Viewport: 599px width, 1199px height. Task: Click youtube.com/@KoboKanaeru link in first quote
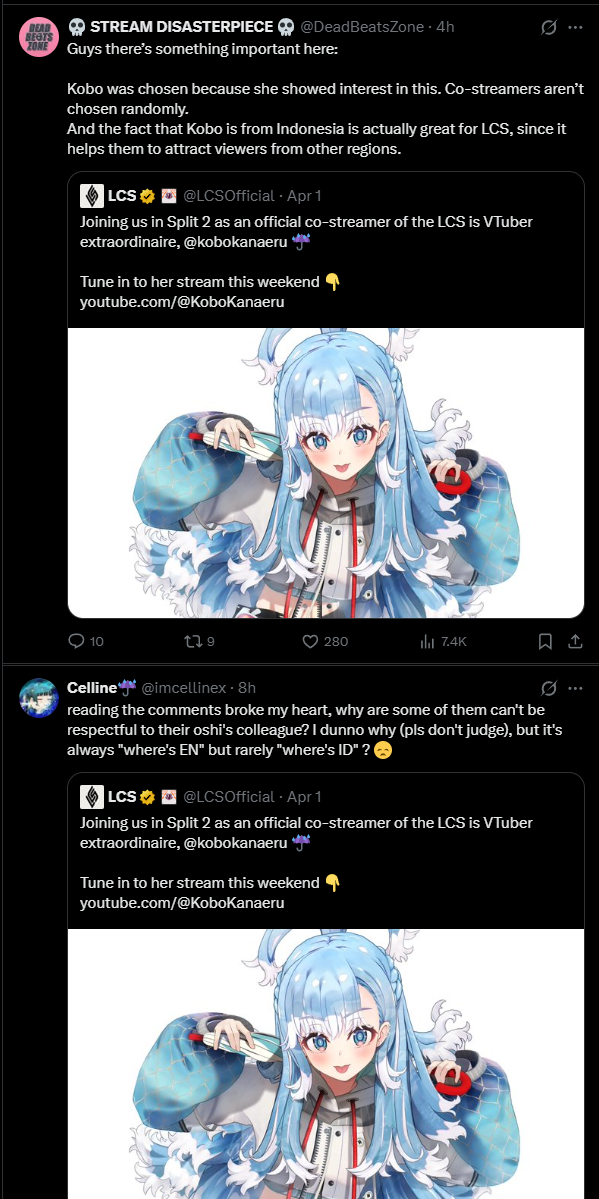tap(182, 302)
